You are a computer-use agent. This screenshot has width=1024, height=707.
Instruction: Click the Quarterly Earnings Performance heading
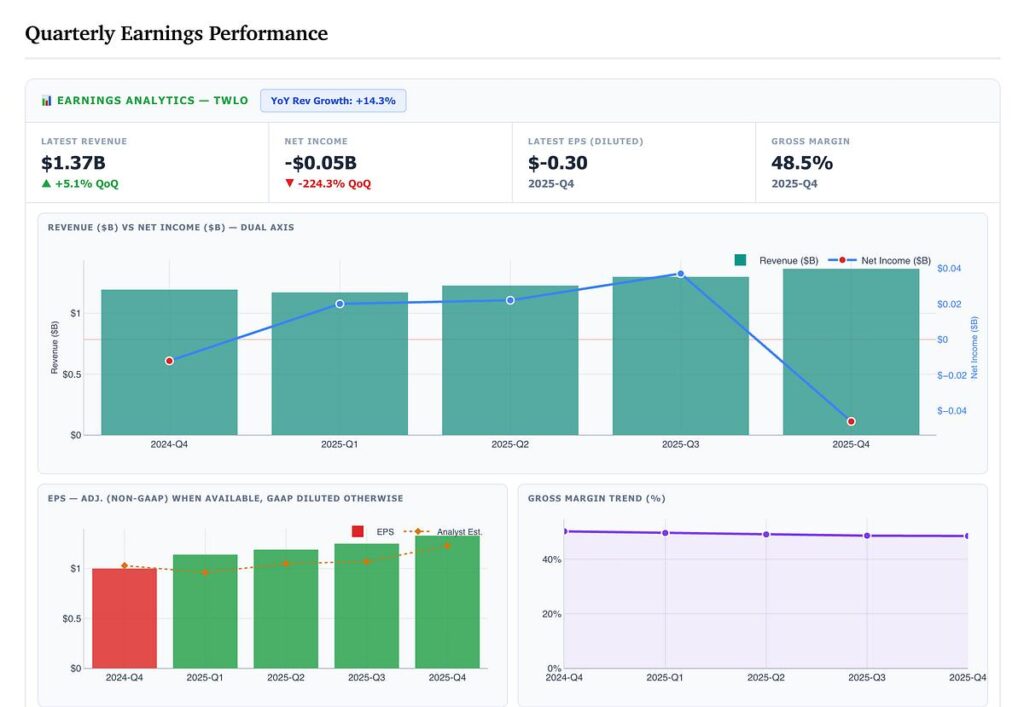(176, 33)
